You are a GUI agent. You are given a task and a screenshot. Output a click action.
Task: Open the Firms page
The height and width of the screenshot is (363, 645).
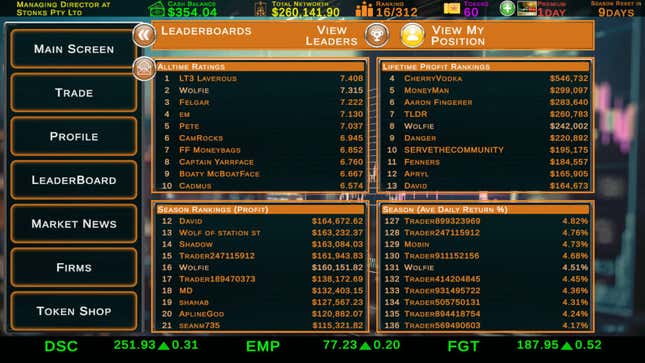pos(74,268)
